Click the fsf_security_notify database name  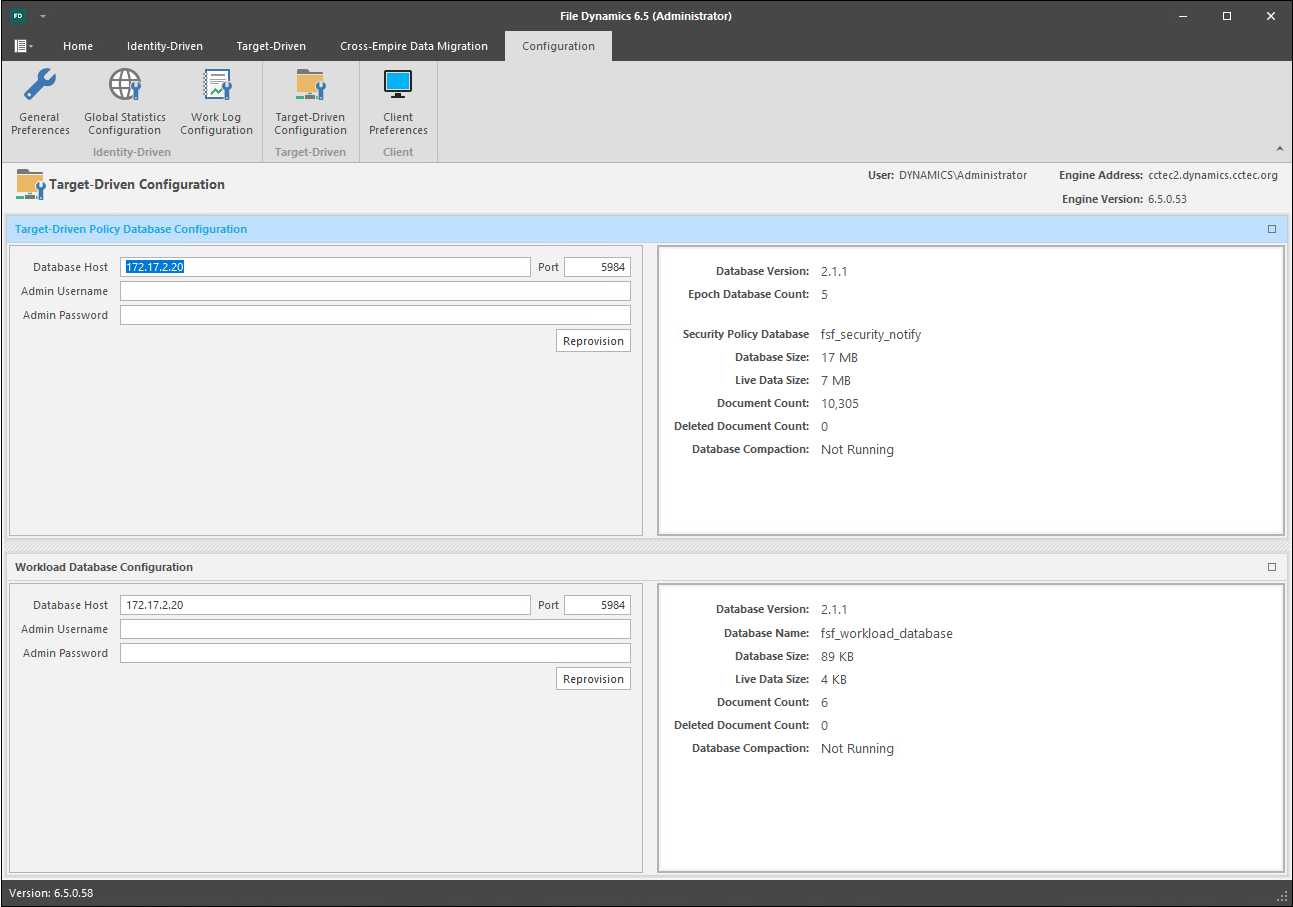coord(871,335)
